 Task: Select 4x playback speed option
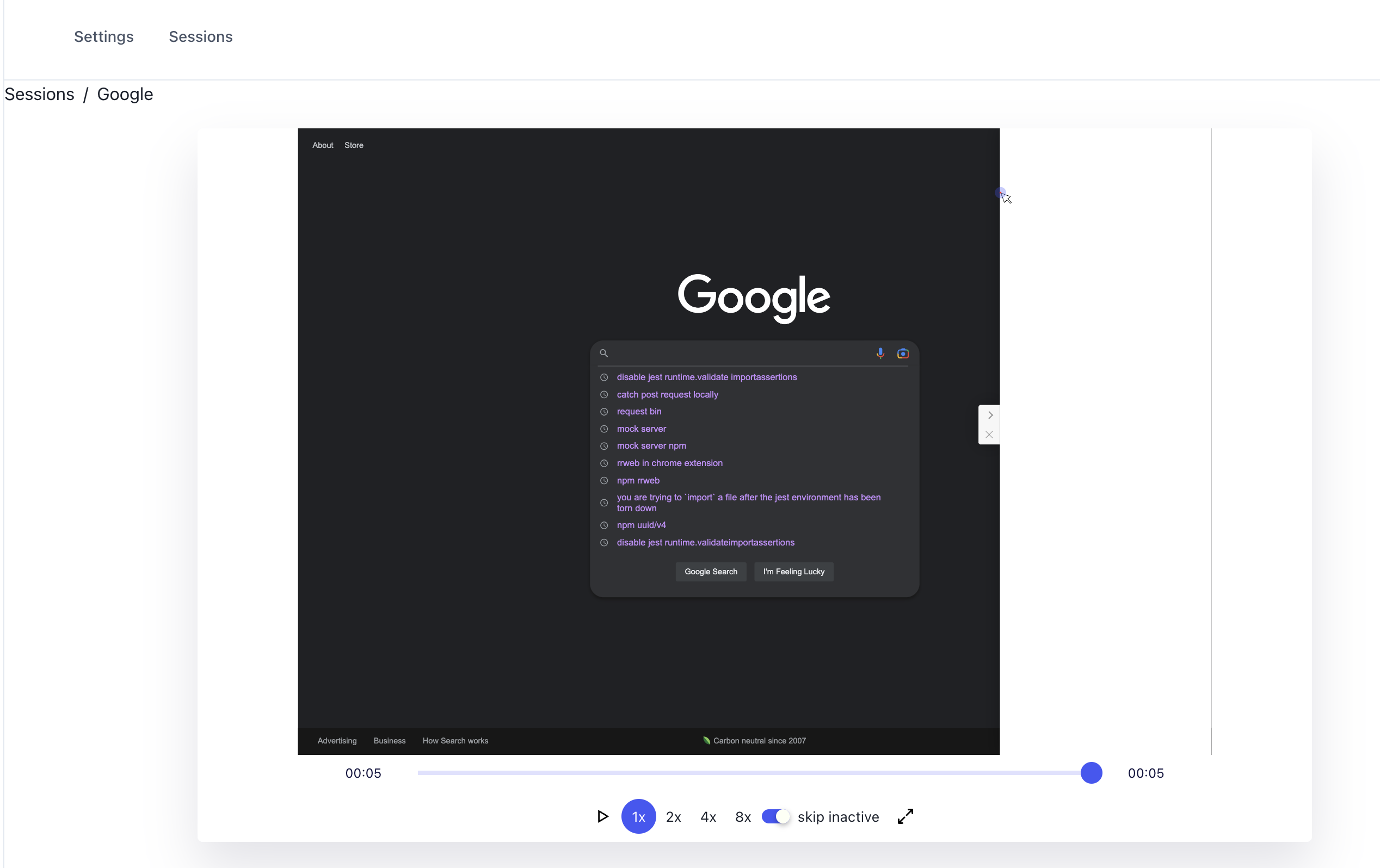coord(708,816)
